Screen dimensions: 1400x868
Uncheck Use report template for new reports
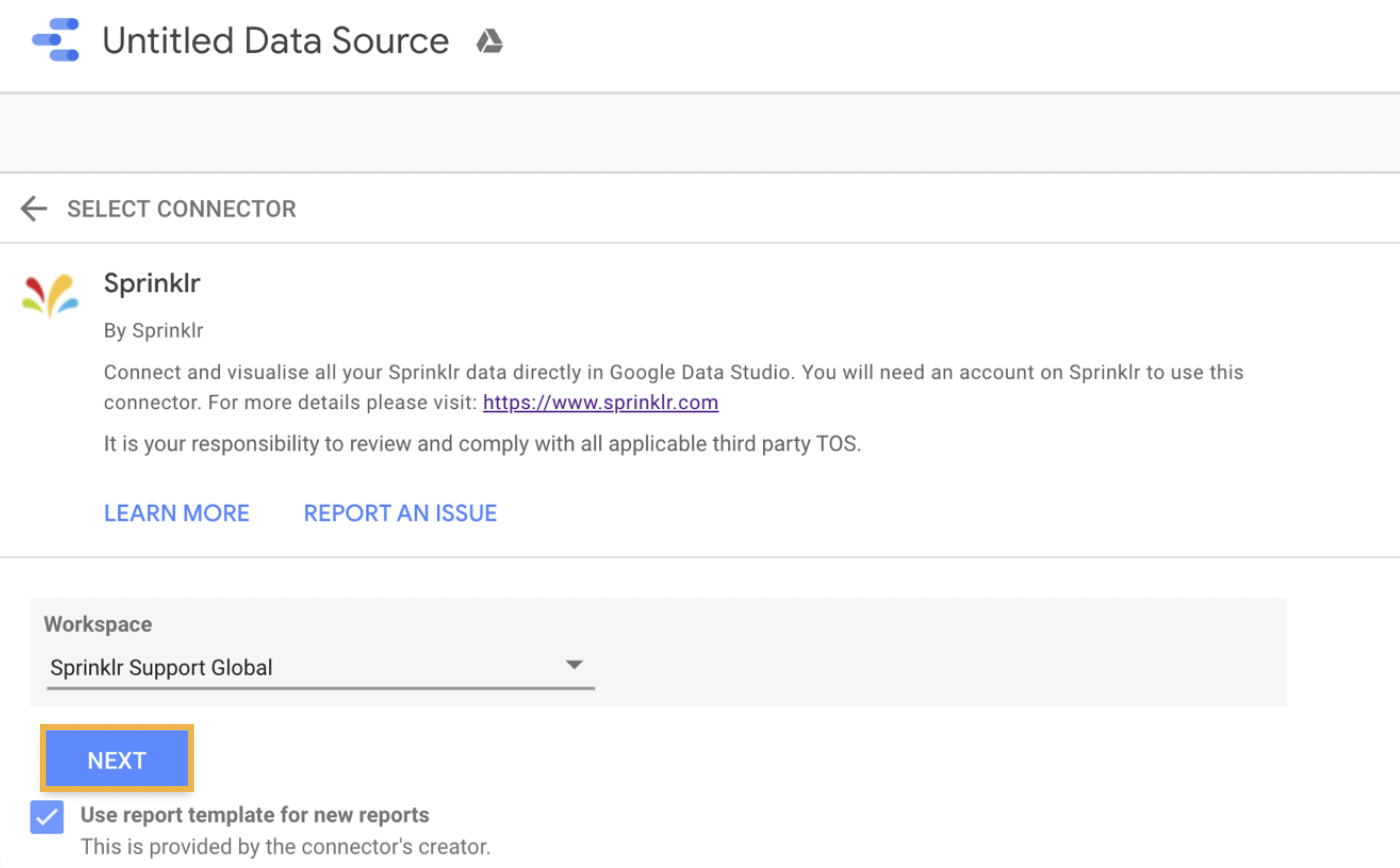click(x=47, y=815)
